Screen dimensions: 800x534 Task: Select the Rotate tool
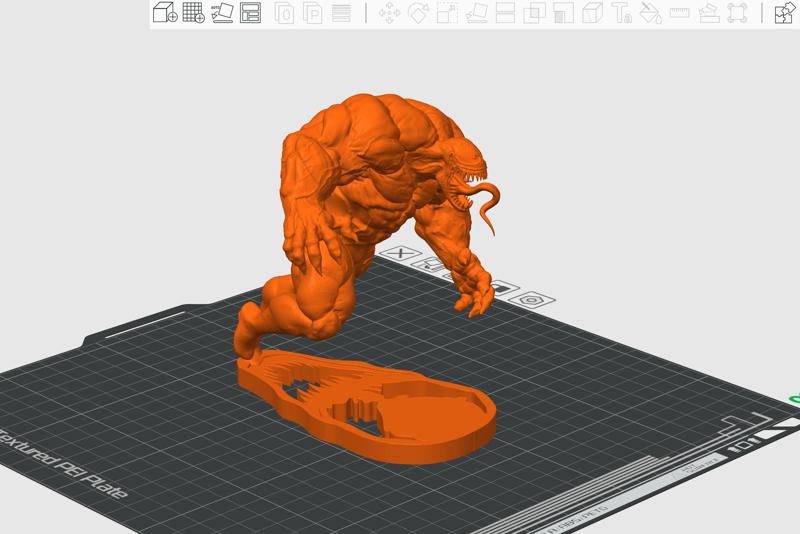418,13
